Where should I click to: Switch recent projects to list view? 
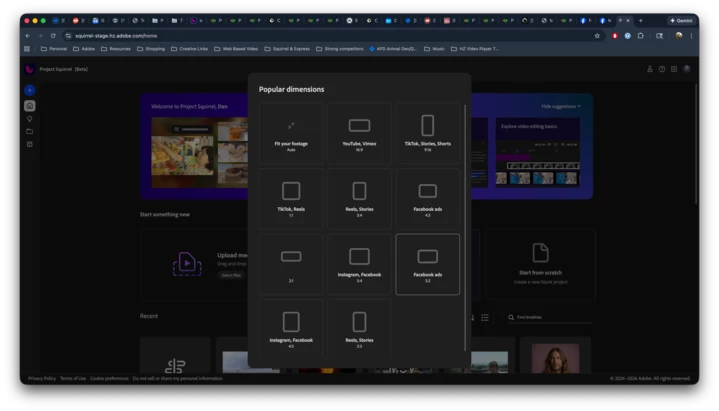point(485,317)
